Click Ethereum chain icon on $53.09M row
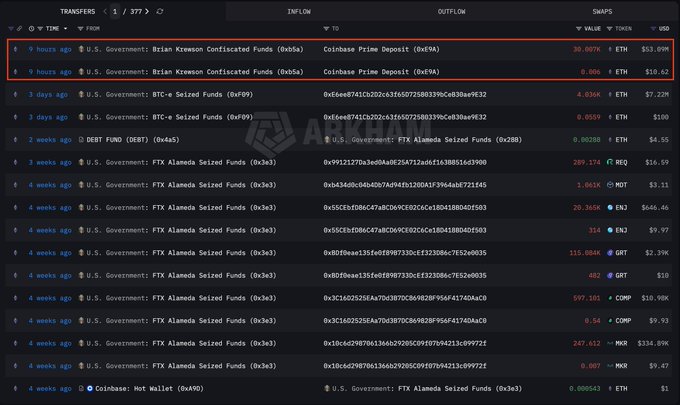Screen dimensions: 680x405 pyautogui.click(x=15, y=49)
